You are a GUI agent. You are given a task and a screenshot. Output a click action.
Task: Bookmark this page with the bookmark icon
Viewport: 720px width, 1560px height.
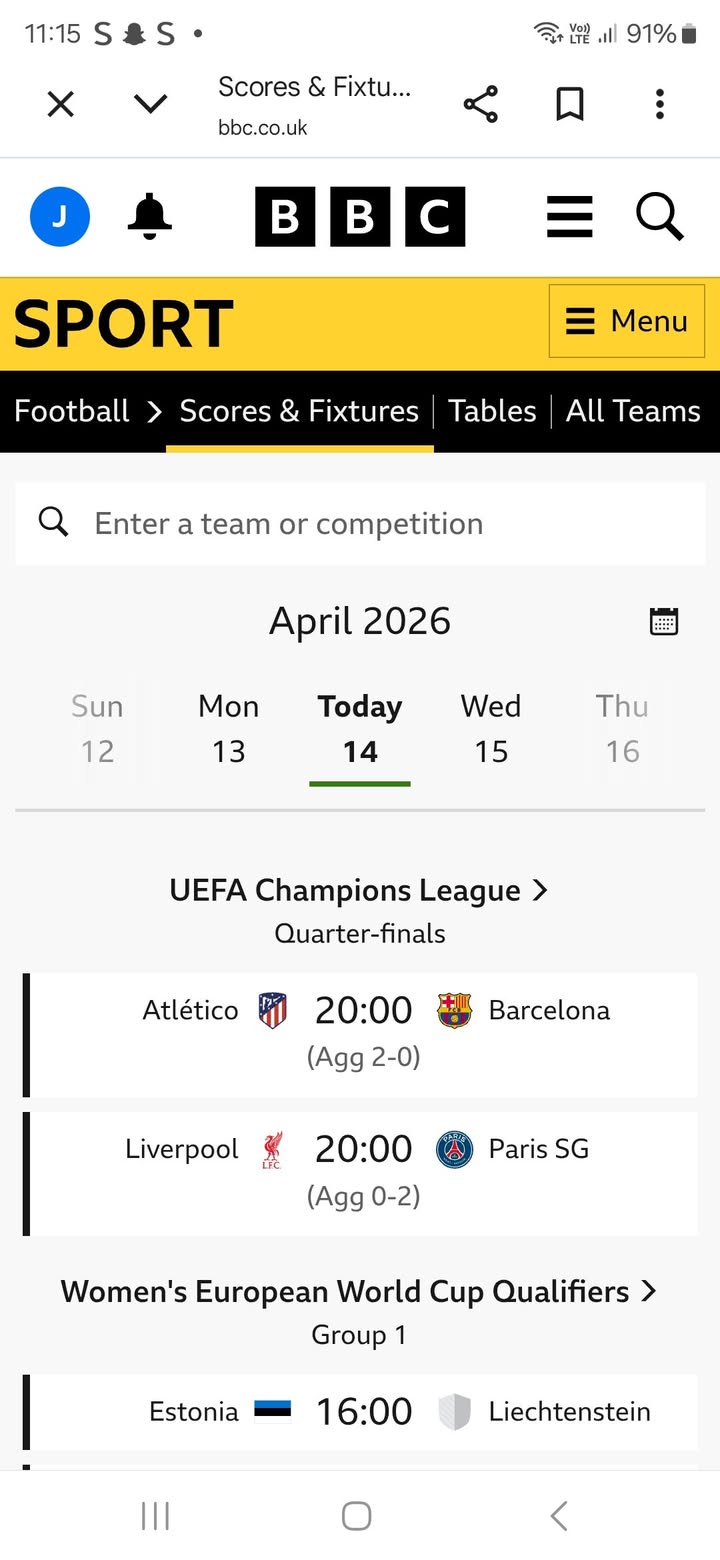click(570, 104)
